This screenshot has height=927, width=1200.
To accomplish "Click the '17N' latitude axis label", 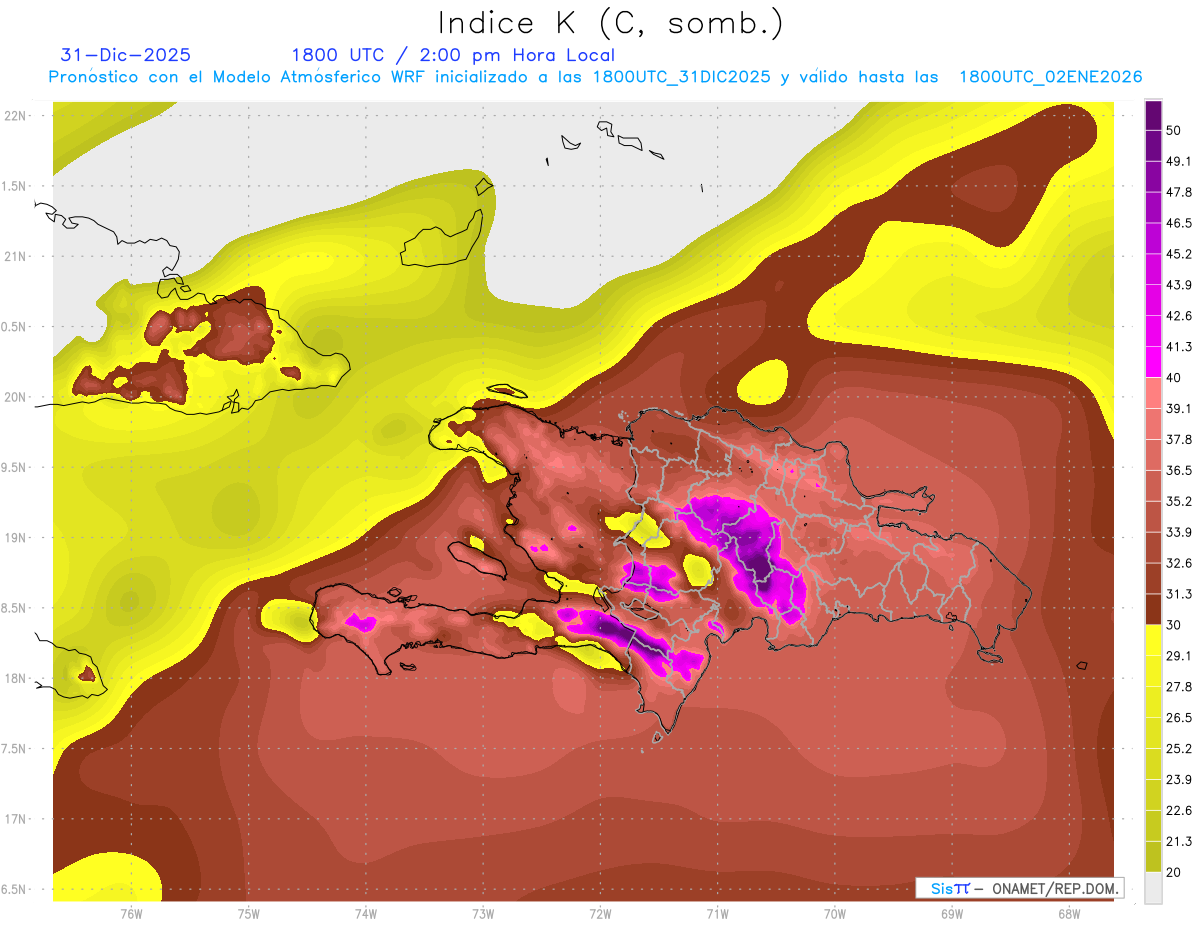I will 16,819.
